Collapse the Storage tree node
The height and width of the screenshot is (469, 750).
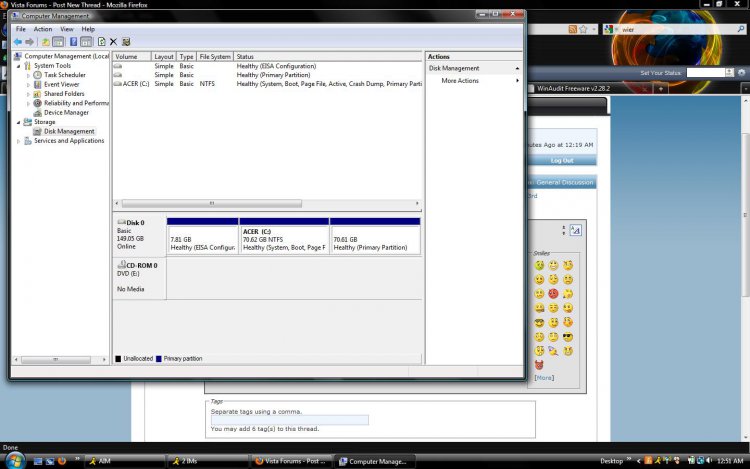point(19,122)
